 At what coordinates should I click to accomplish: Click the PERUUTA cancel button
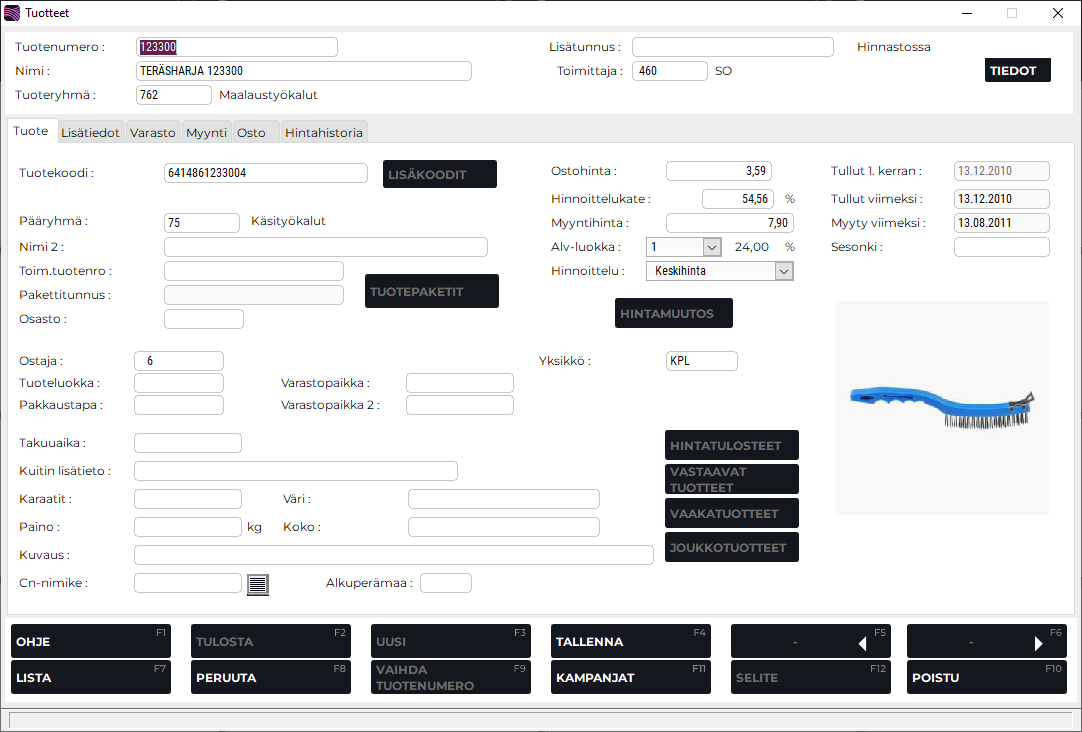pyautogui.click(x=270, y=677)
